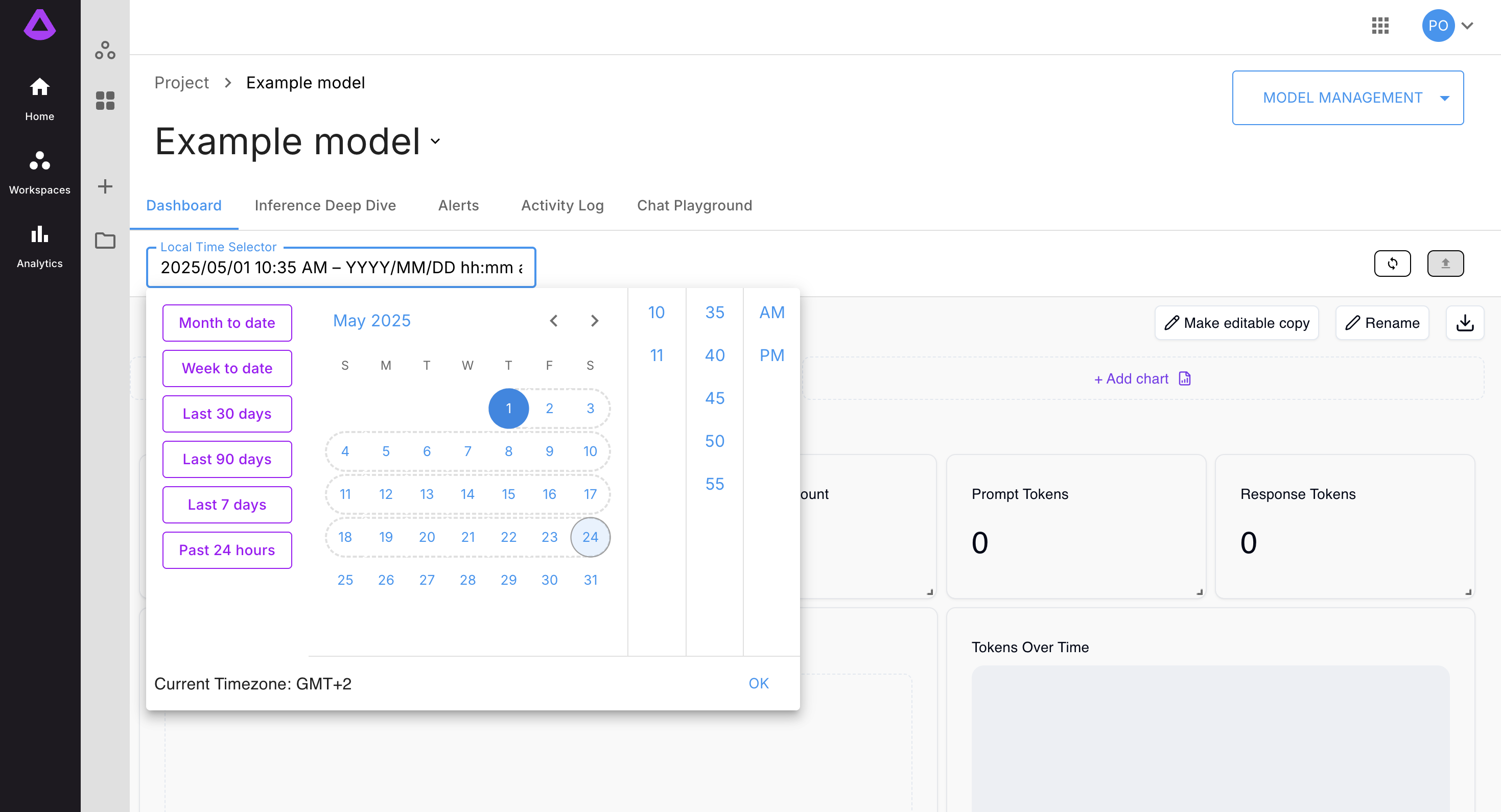This screenshot has height=812, width=1501.
Task: Click the three-circle nodes icon in secondary sidebar
Action: click(105, 50)
